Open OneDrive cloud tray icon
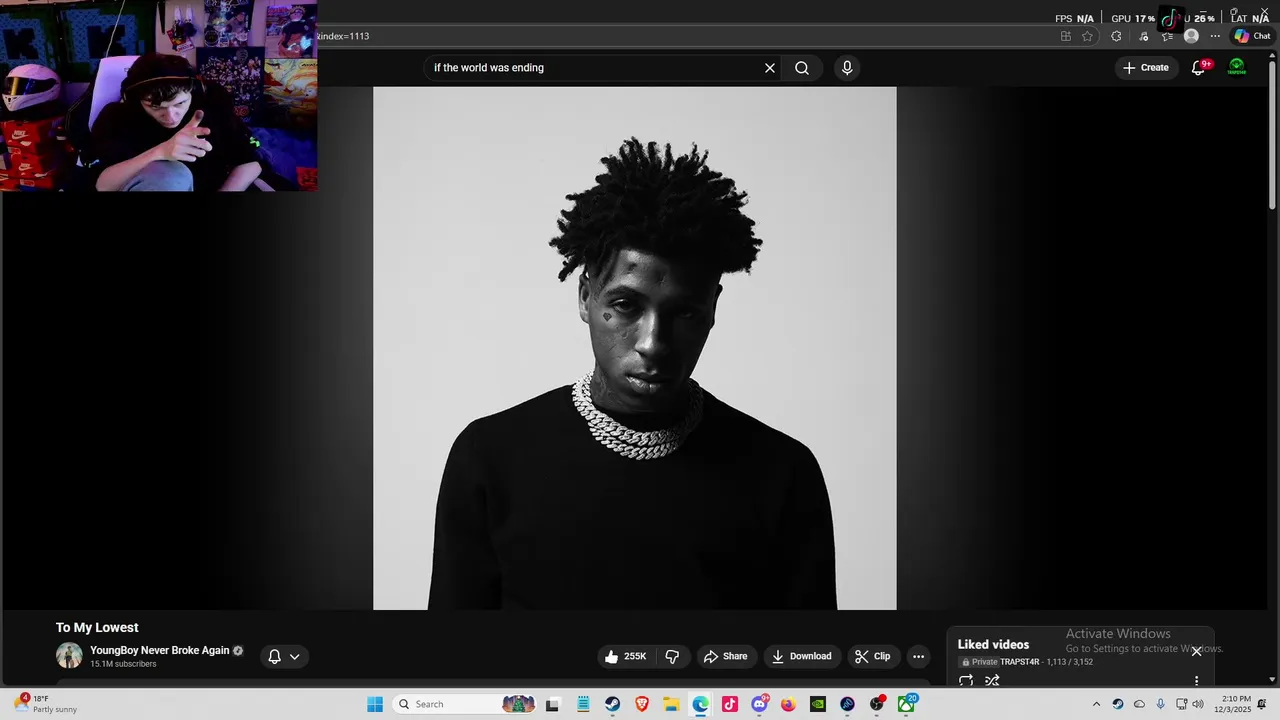 click(x=1139, y=704)
